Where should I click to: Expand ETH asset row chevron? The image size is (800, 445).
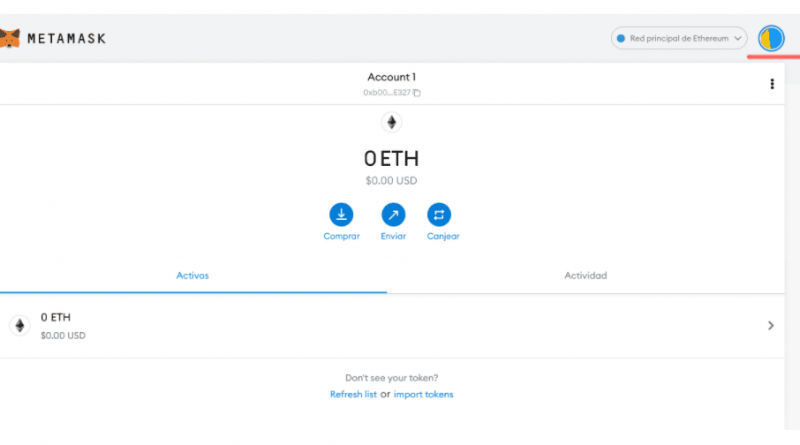click(770, 325)
